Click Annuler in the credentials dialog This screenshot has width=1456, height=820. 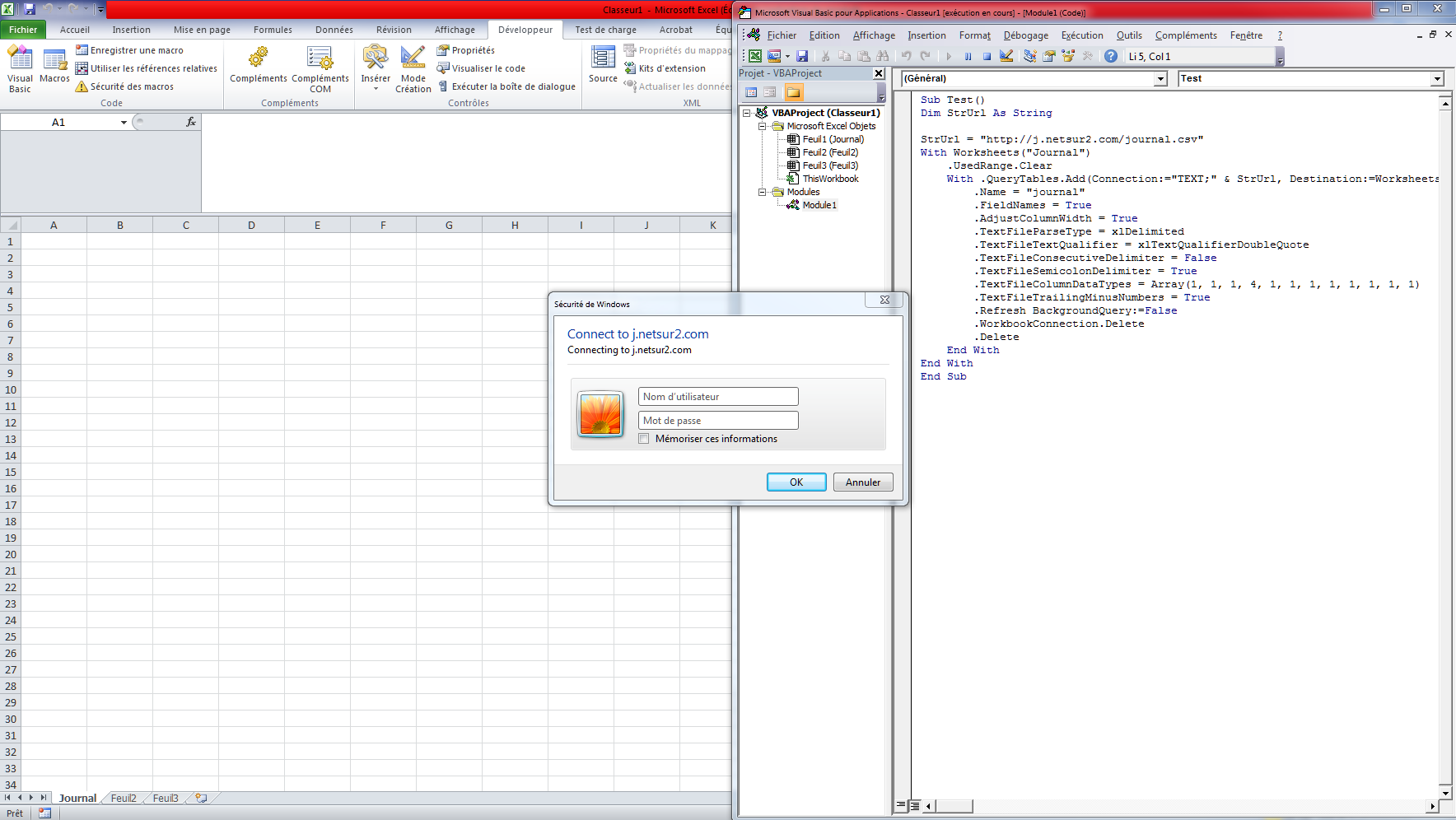point(863,482)
